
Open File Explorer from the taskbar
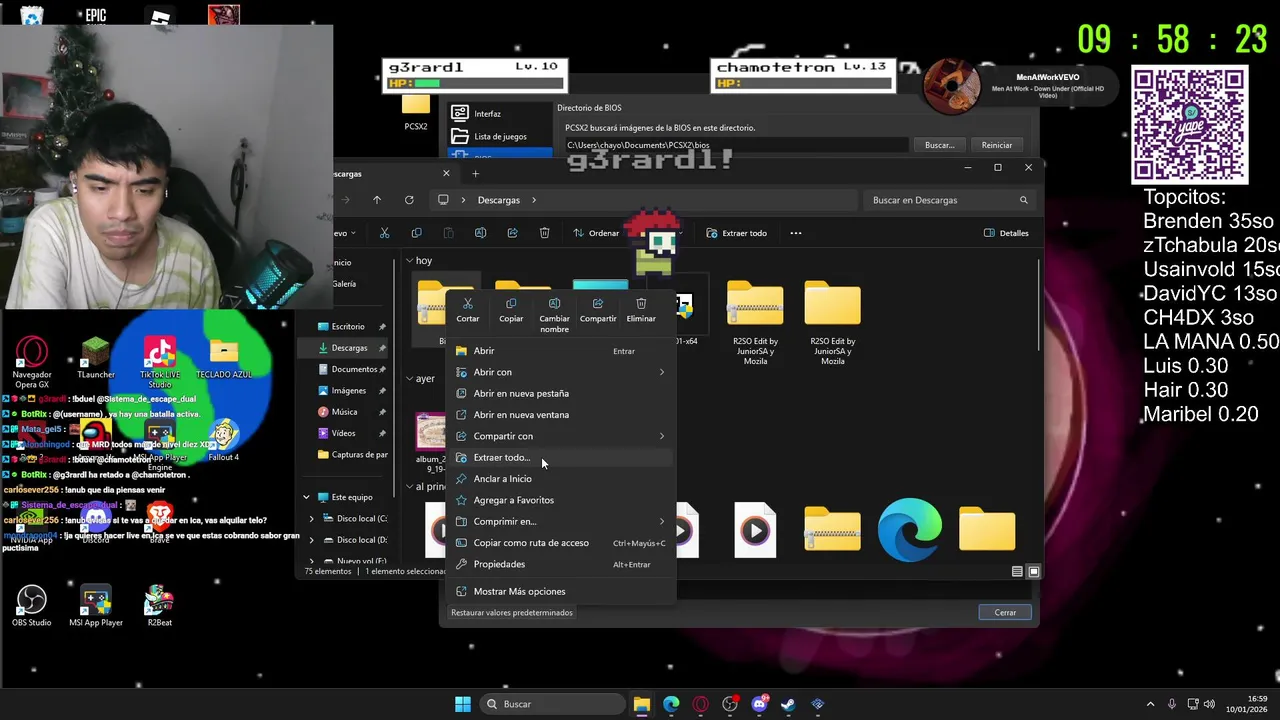pyautogui.click(x=642, y=704)
